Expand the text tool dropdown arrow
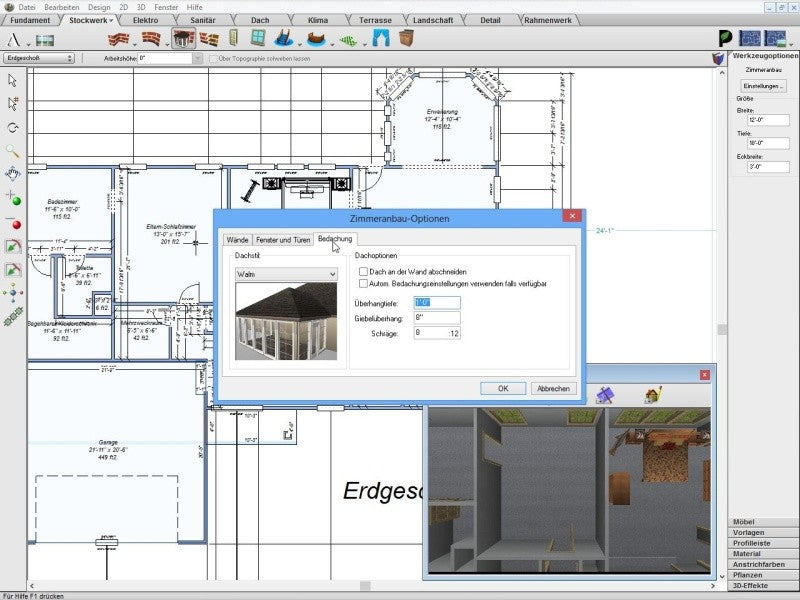The image size is (800, 600). click(28, 45)
